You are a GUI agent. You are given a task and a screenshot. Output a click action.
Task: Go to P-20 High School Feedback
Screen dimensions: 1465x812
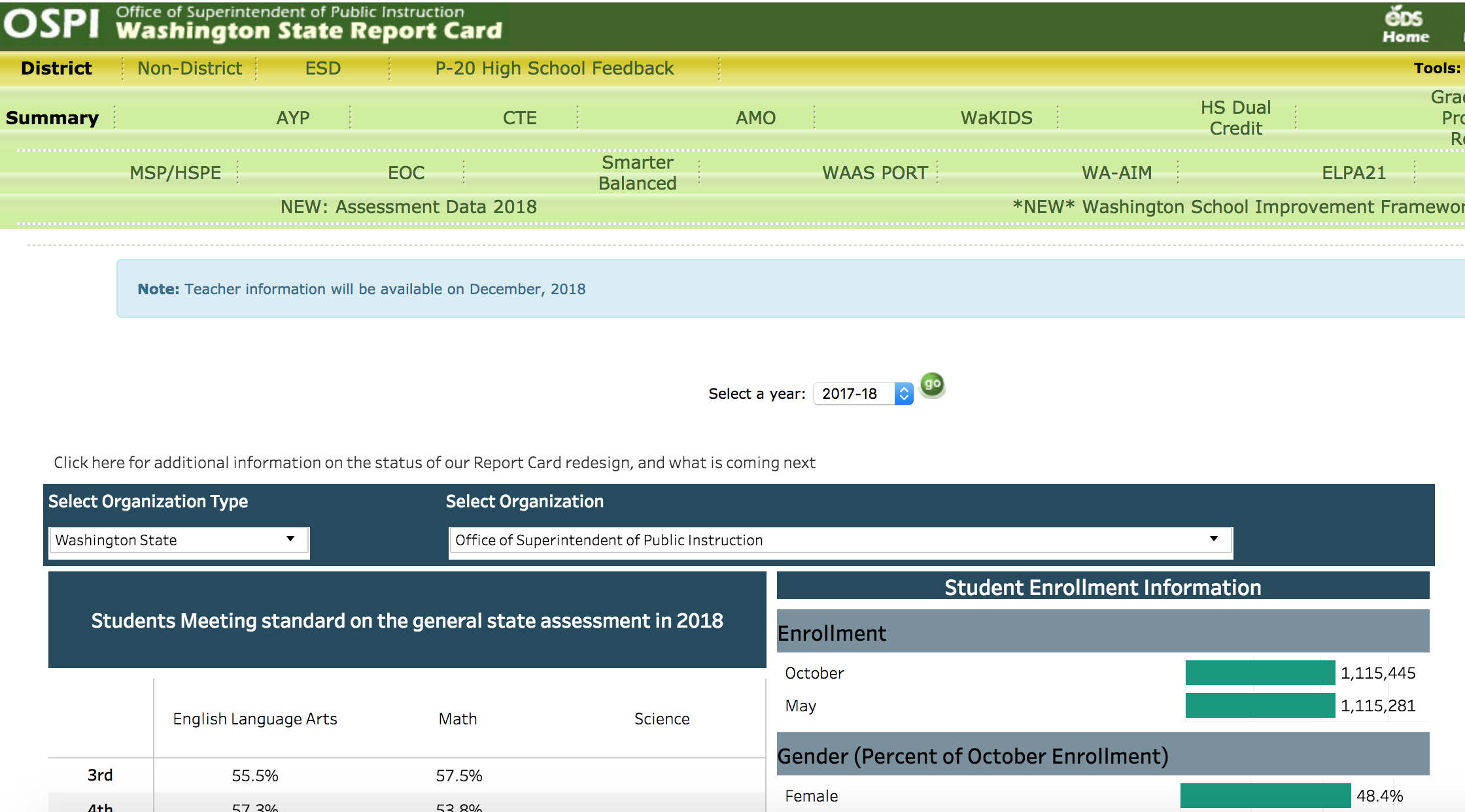click(x=554, y=68)
